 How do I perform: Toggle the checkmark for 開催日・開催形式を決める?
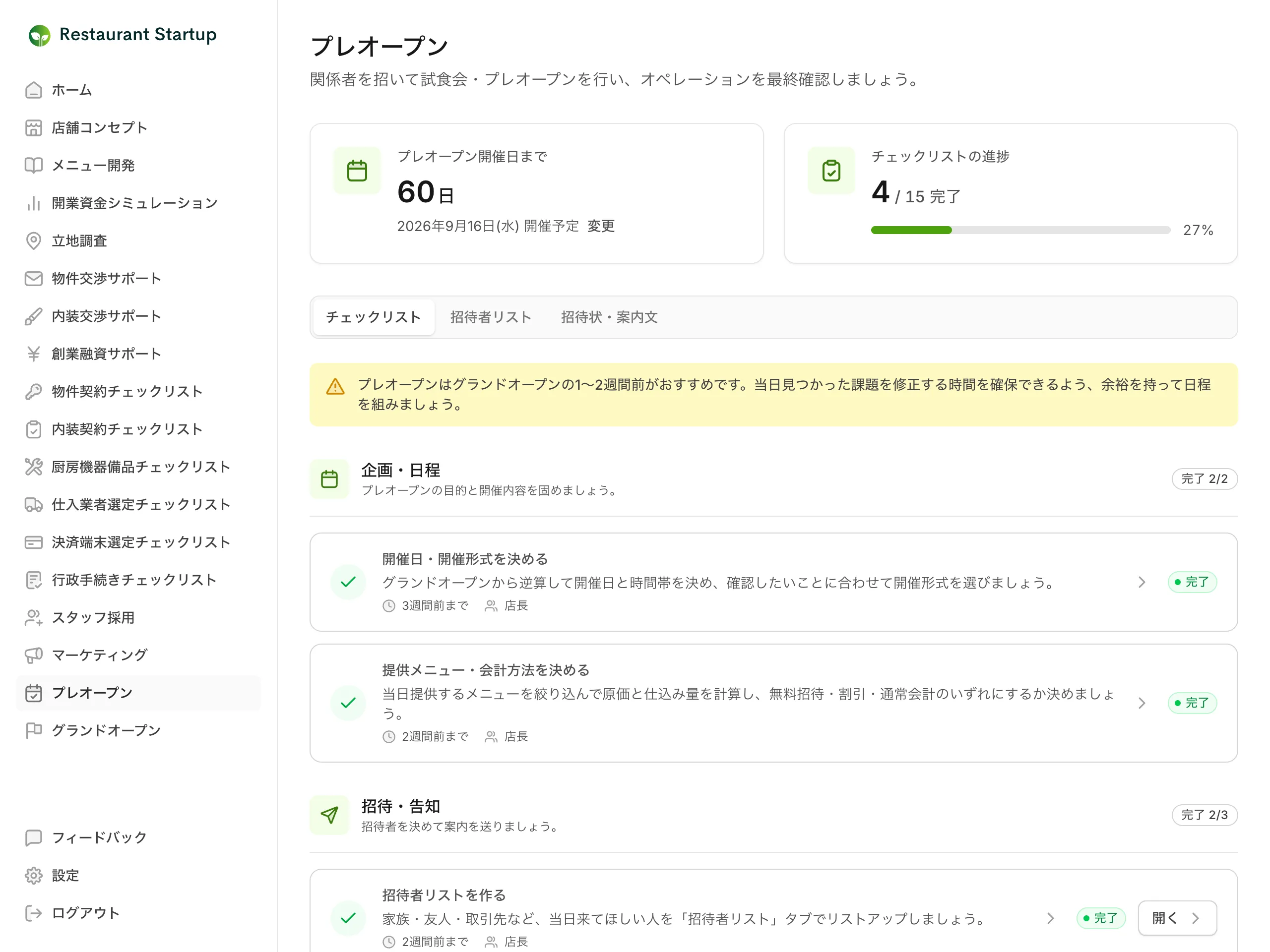(x=348, y=582)
